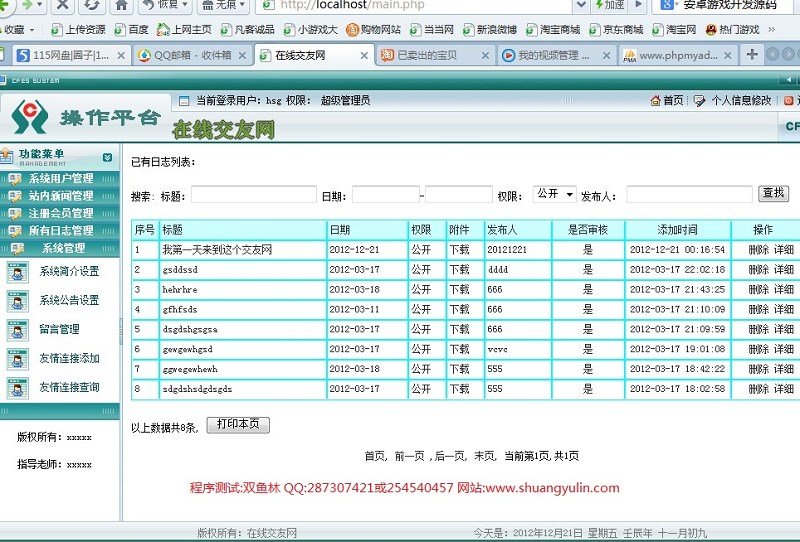Expand 所有日志管理 menu section
This screenshot has height=542, width=800.
pos(60,231)
